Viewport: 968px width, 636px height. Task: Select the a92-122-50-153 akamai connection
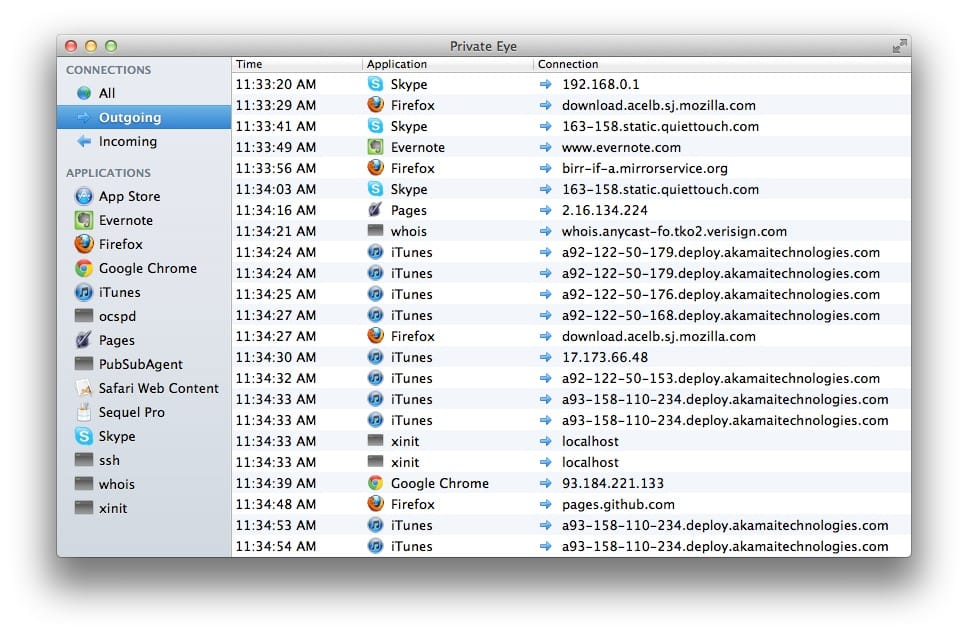[720, 378]
